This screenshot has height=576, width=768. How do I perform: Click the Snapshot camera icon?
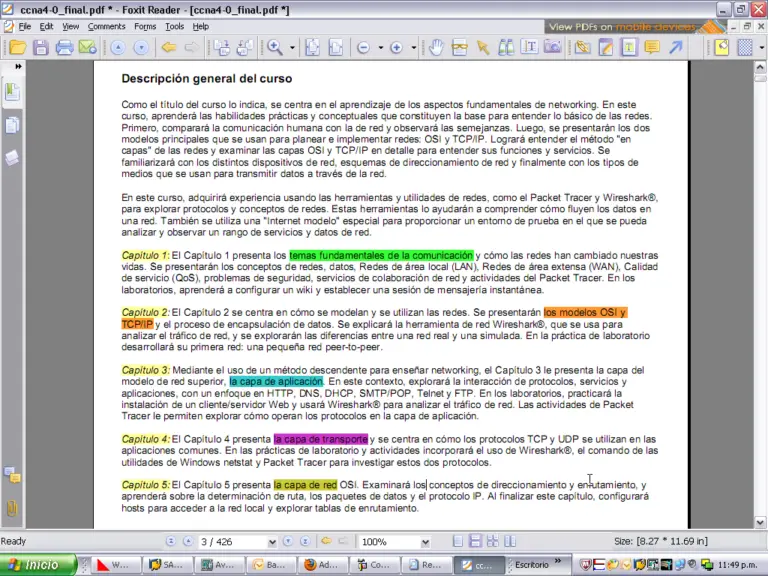click(553, 48)
